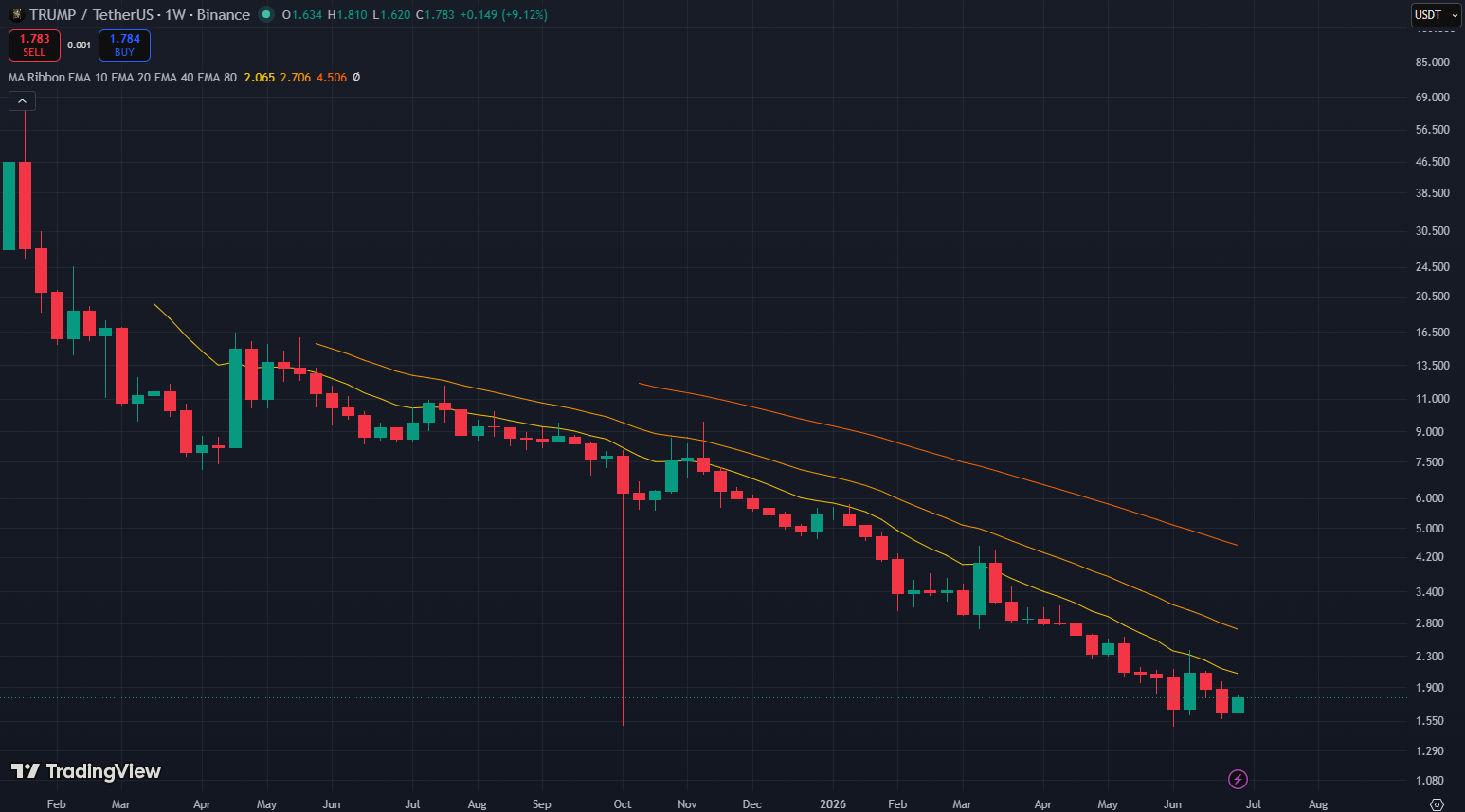Click the EMA value 4.506
This screenshot has width=1465, height=812.
pyautogui.click(x=332, y=78)
